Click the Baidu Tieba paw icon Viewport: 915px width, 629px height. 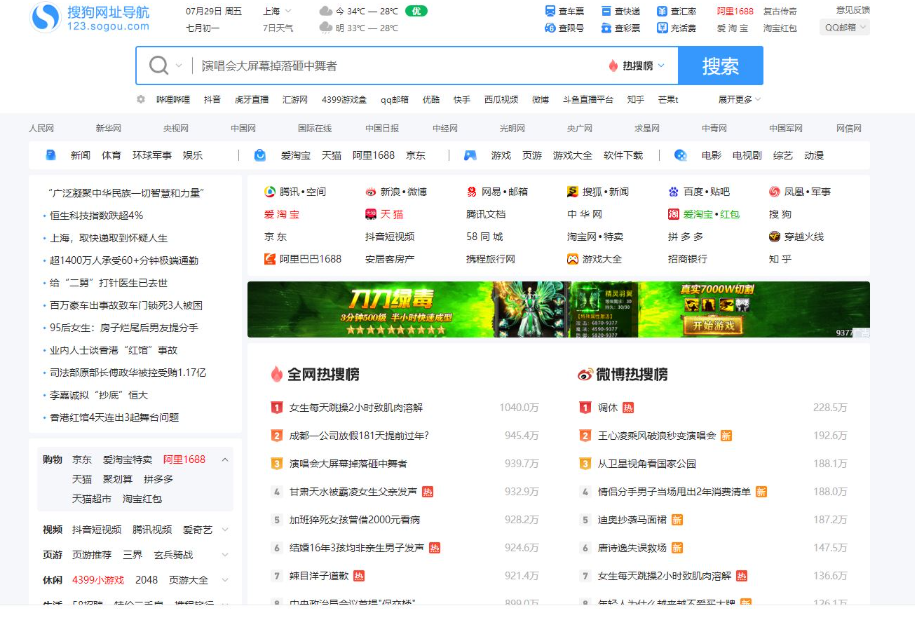point(674,192)
